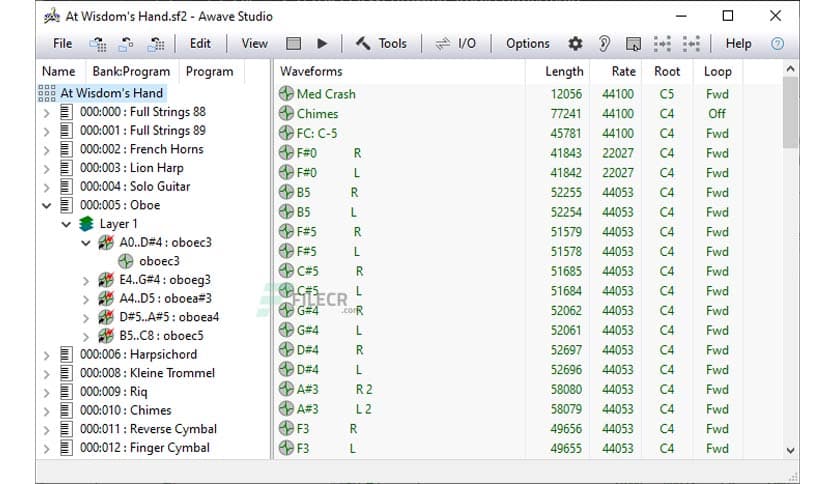The height and width of the screenshot is (484, 836).
Task: Click the waveform list scroll up arrow
Action: (790, 69)
